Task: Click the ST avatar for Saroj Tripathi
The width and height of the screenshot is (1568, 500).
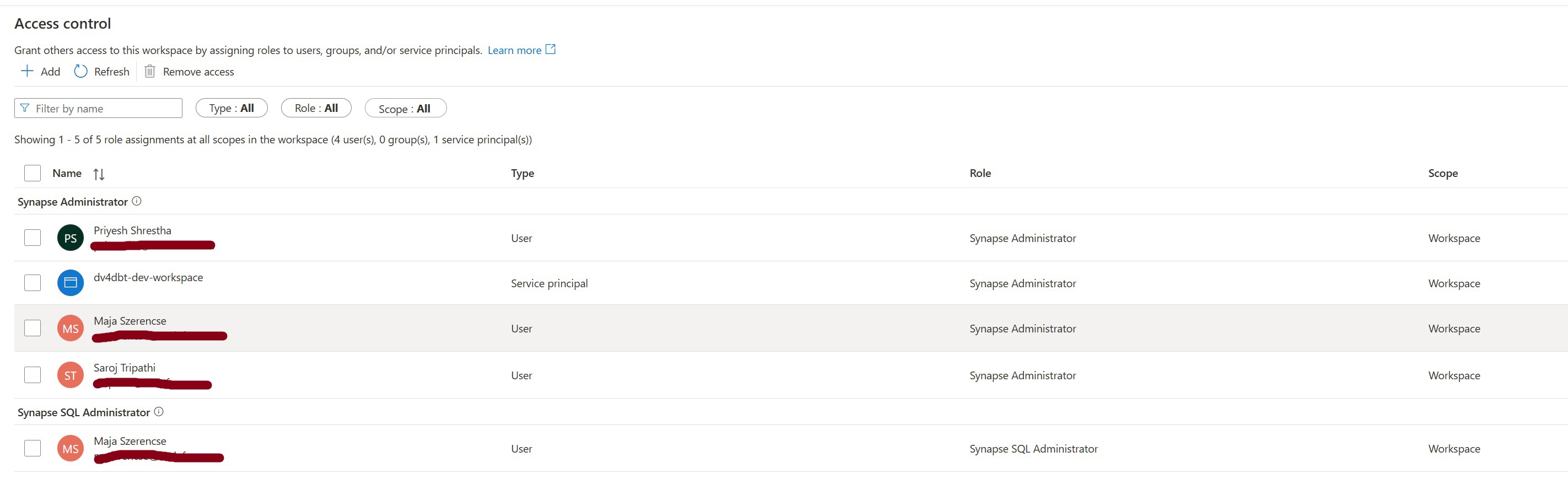Action: 71,375
